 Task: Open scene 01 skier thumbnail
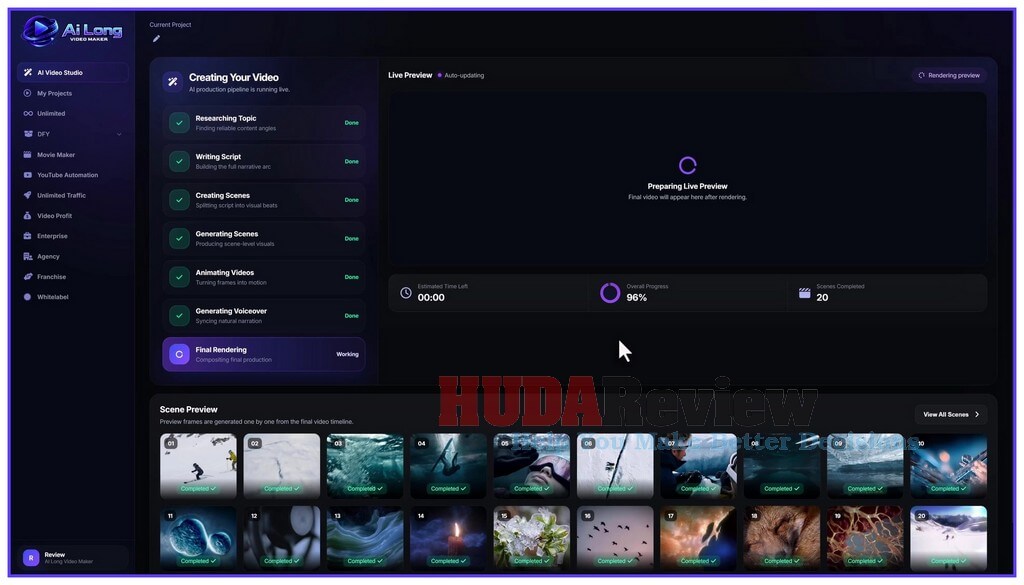tap(199, 466)
